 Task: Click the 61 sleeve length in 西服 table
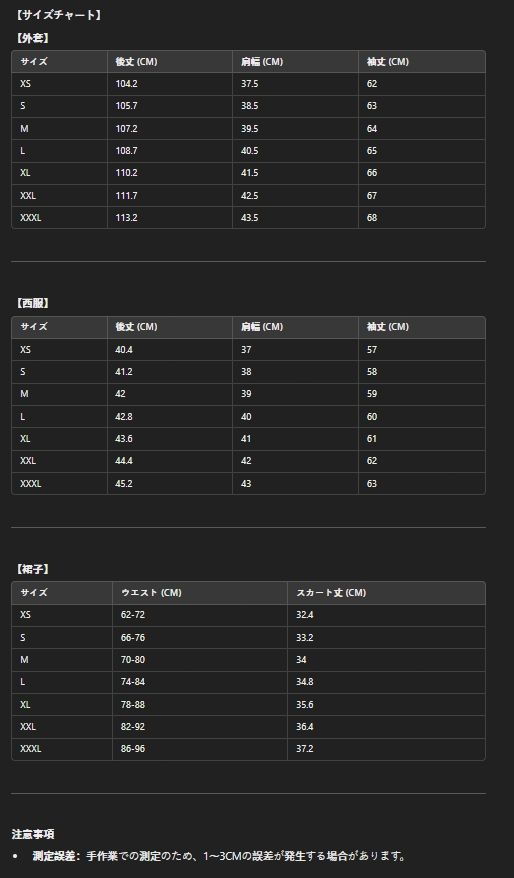(x=372, y=439)
